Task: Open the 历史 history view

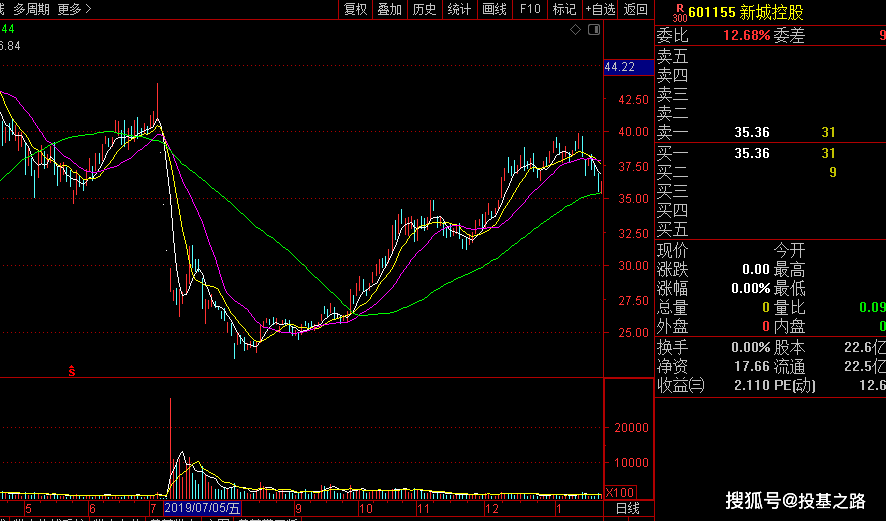Action: coord(424,9)
